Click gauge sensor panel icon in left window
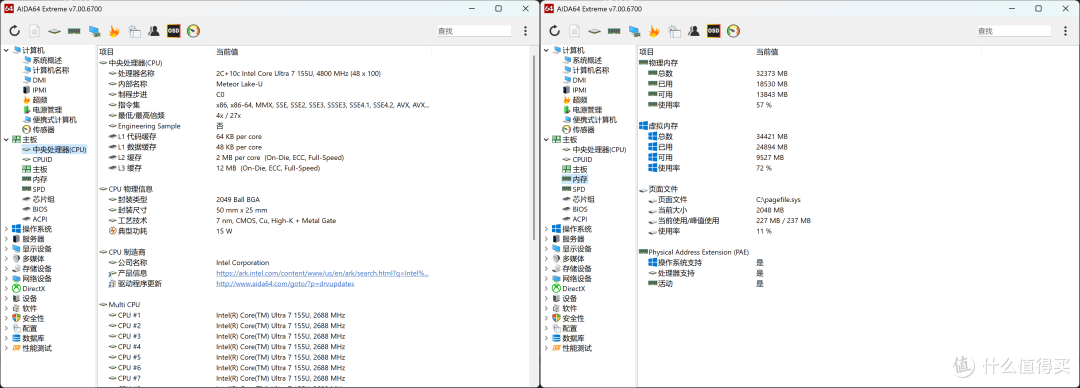This screenshot has height=388, width=1080. (x=194, y=30)
